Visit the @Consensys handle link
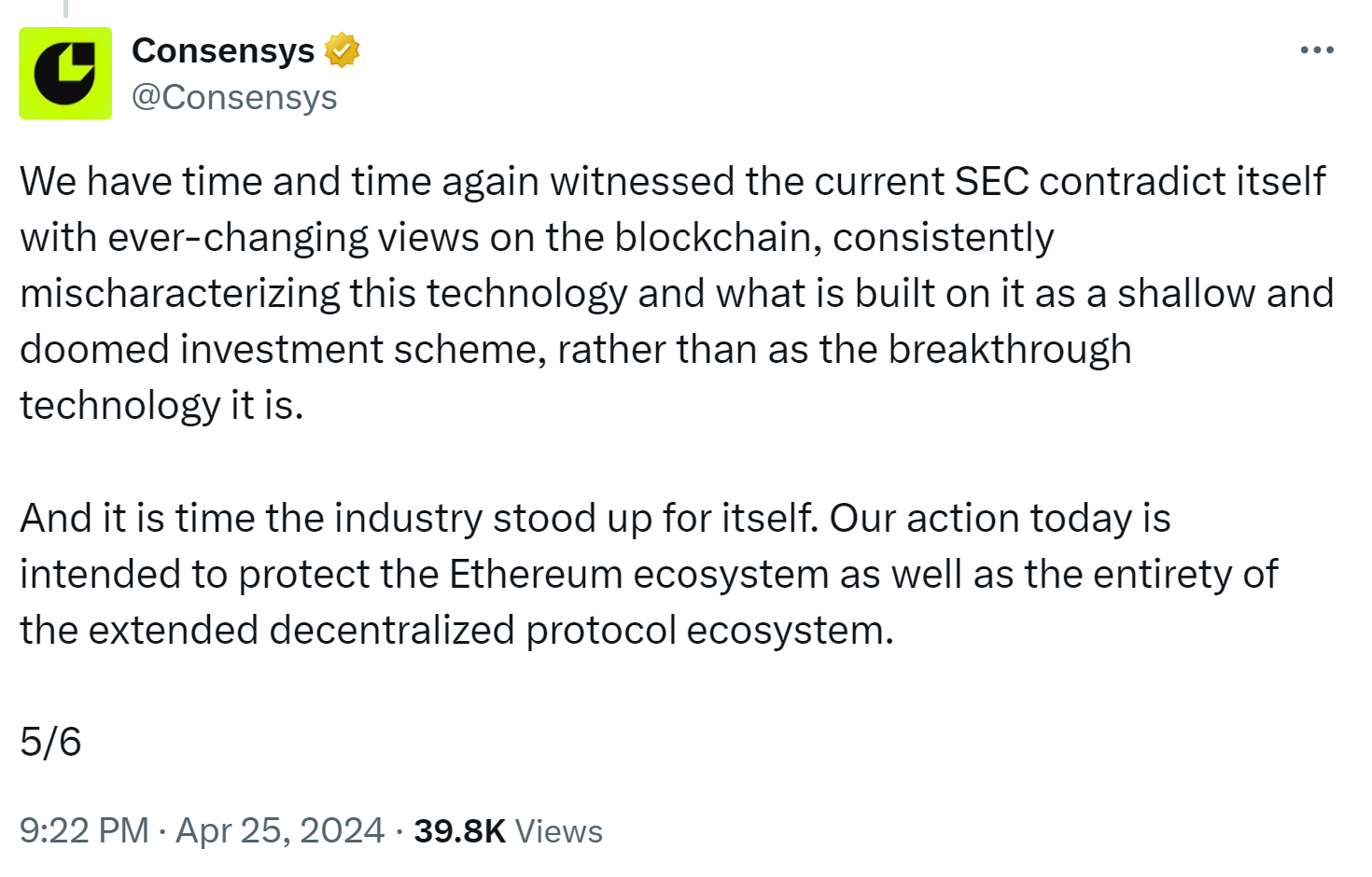 [x=234, y=97]
